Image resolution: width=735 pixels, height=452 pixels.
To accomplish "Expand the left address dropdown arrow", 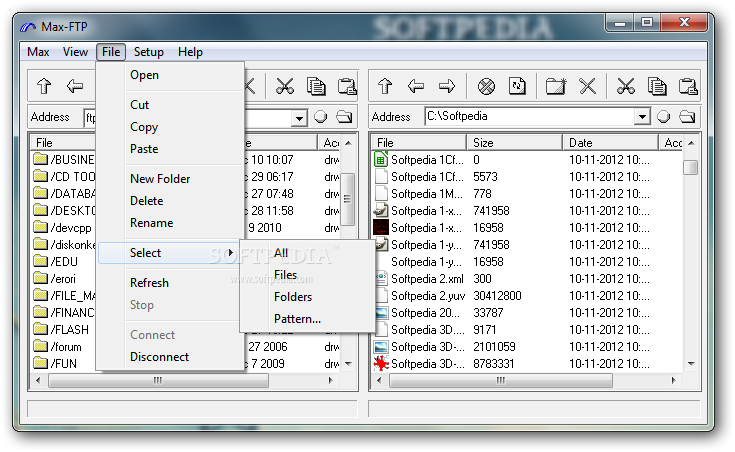I will (299, 118).
